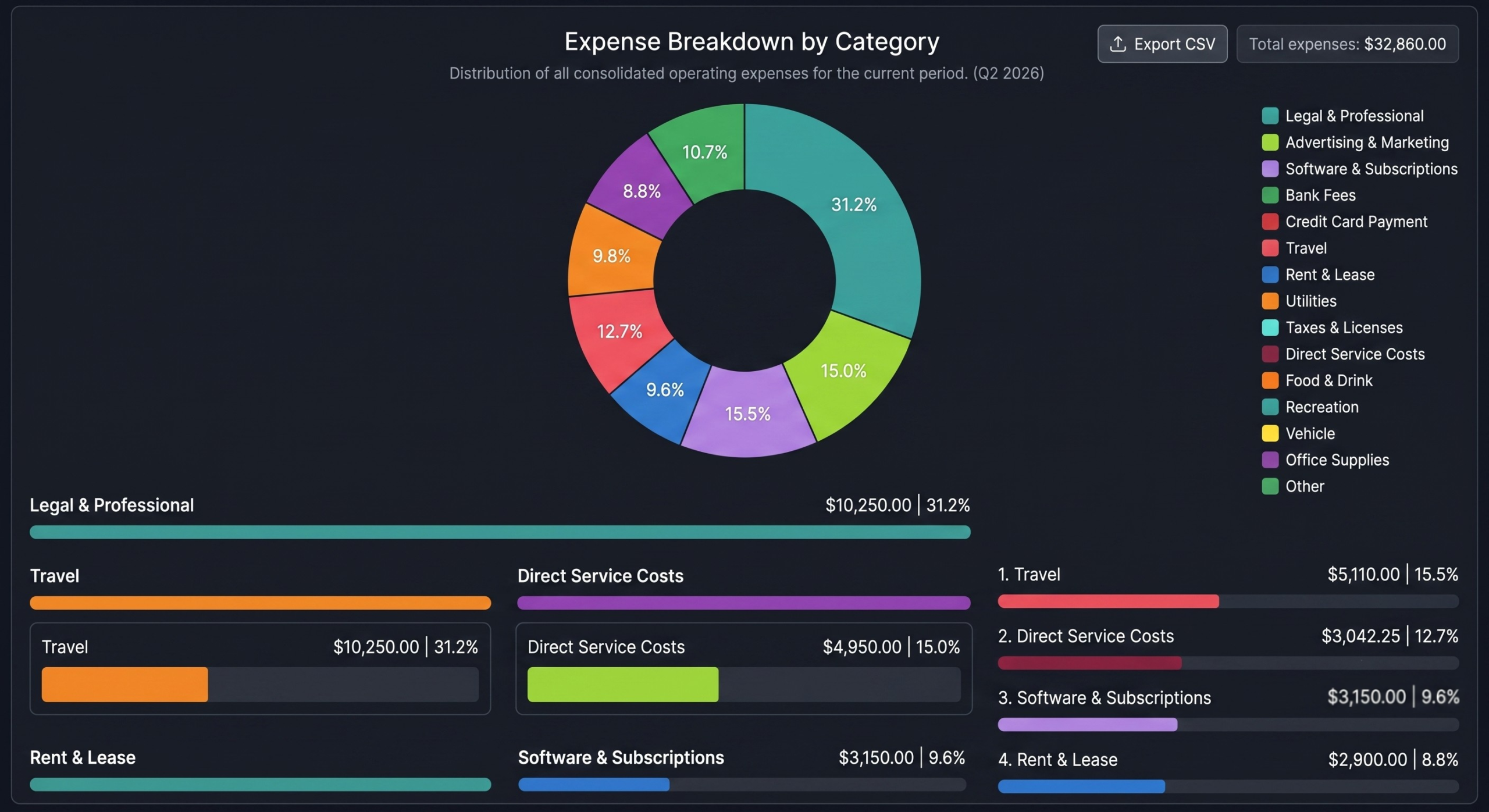The width and height of the screenshot is (1489, 812).
Task: Click bold Software & Subscriptions group heading
Action: (x=621, y=757)
